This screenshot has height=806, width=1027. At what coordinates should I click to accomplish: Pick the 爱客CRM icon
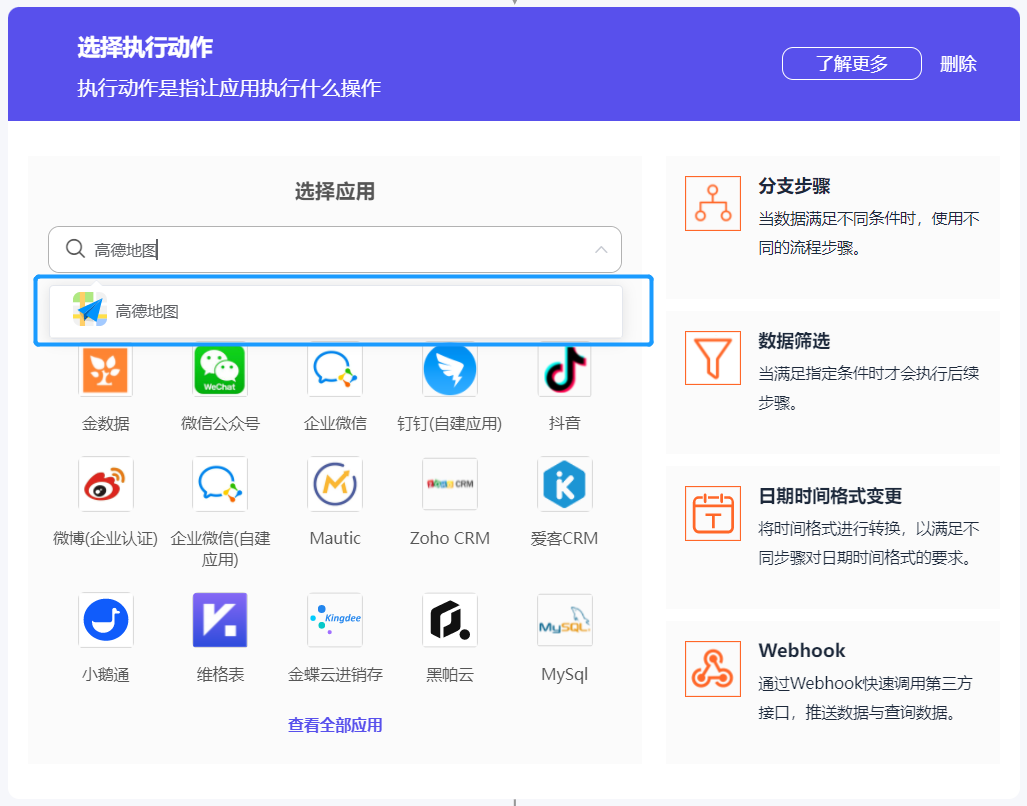[x=565, y=484]
